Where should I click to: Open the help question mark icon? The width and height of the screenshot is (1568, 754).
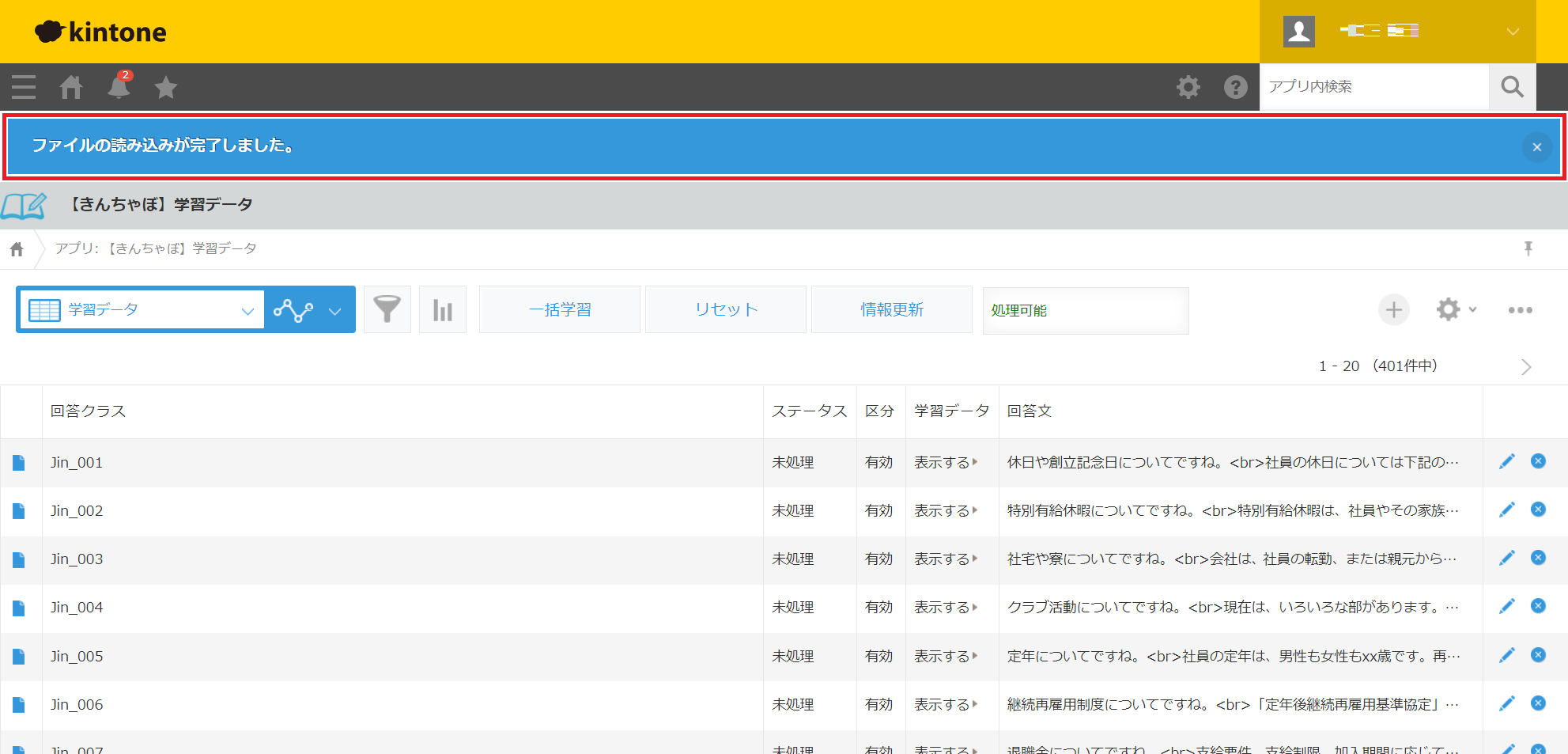point(1235,86)
